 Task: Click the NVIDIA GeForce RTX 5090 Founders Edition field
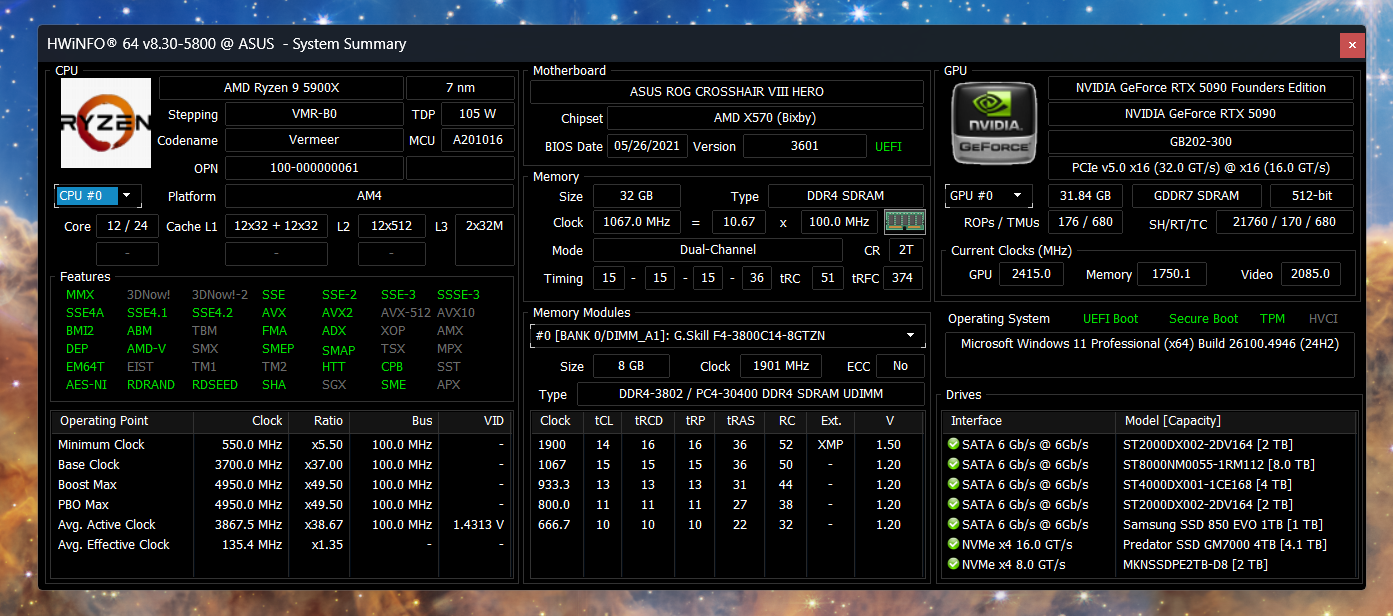(1201, 88)
